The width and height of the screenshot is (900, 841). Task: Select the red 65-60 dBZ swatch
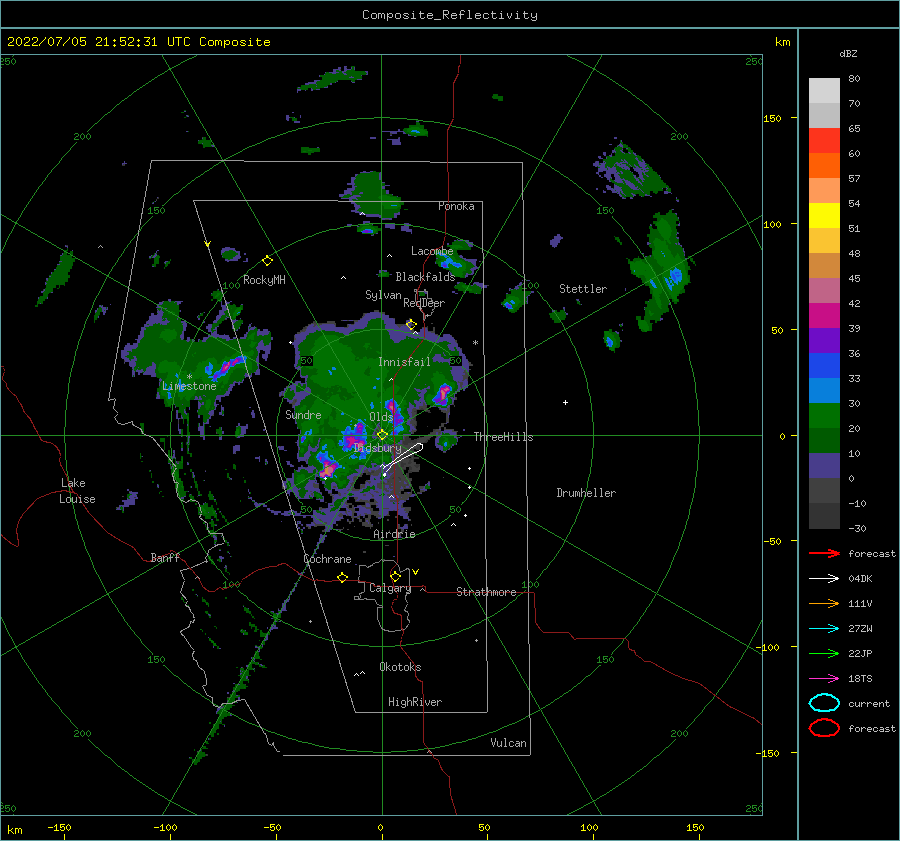pos(824,141)
